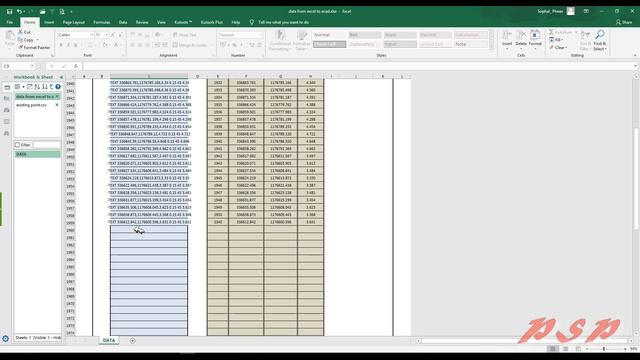Click the formula bar input
This screenshot has height=360, width=640.
pos(358,66)
